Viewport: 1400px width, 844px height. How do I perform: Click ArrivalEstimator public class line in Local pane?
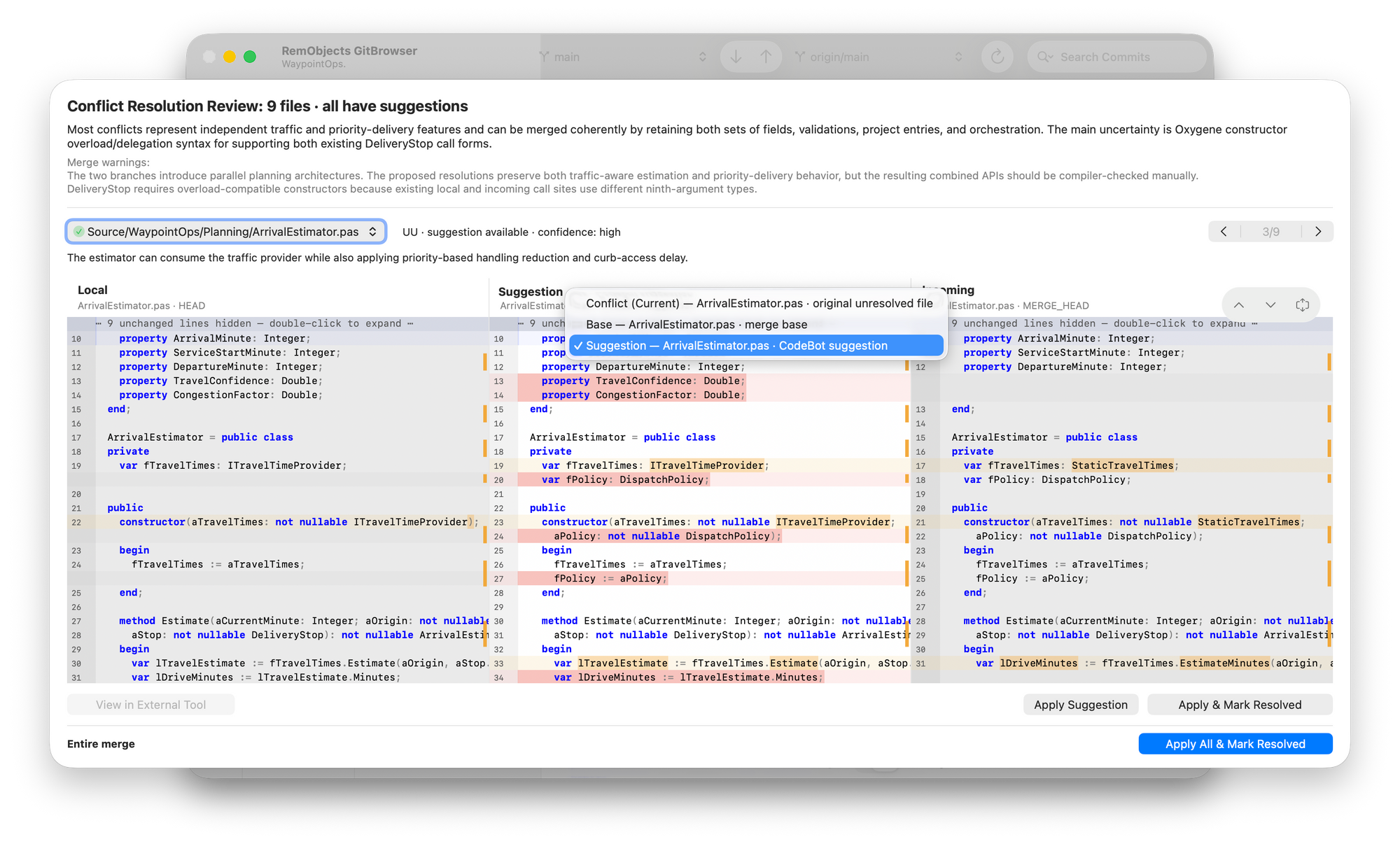click(200, 437)
